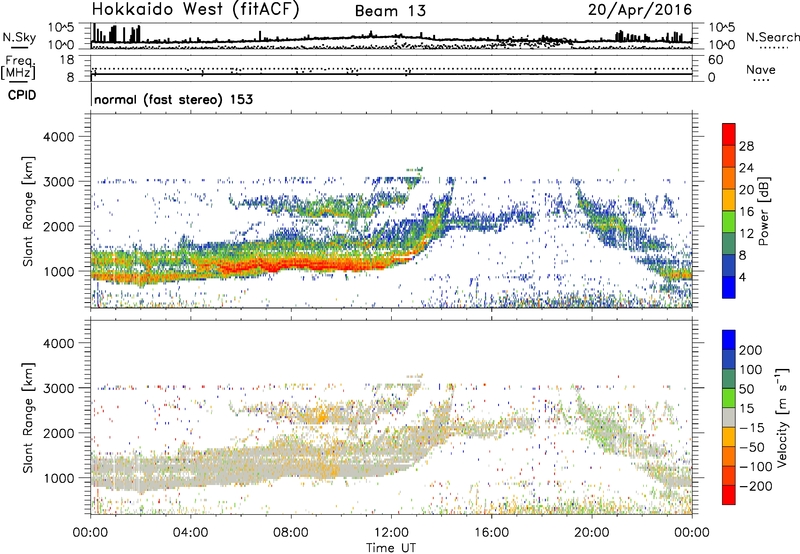Screen dimensions: 800x554
Task: Click the "Velocity [m s-1]" colorbar title
Action: (782, 417)
